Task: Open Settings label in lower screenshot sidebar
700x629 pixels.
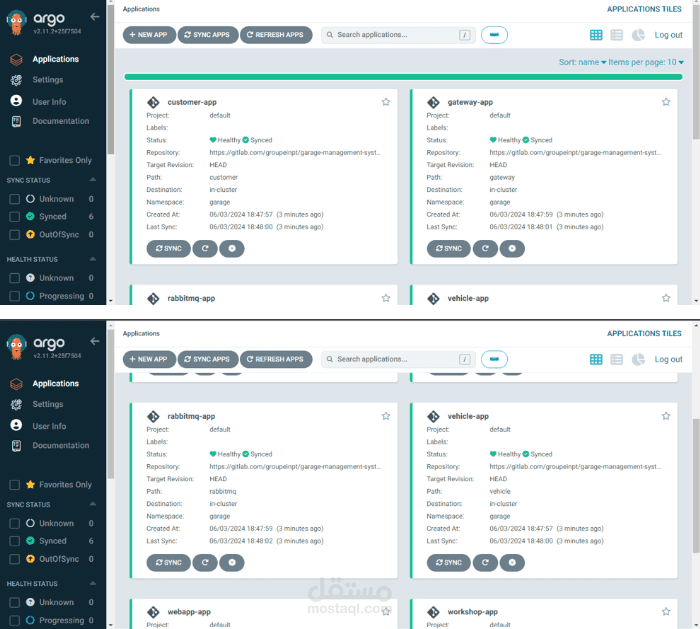Action: point(48,404)
